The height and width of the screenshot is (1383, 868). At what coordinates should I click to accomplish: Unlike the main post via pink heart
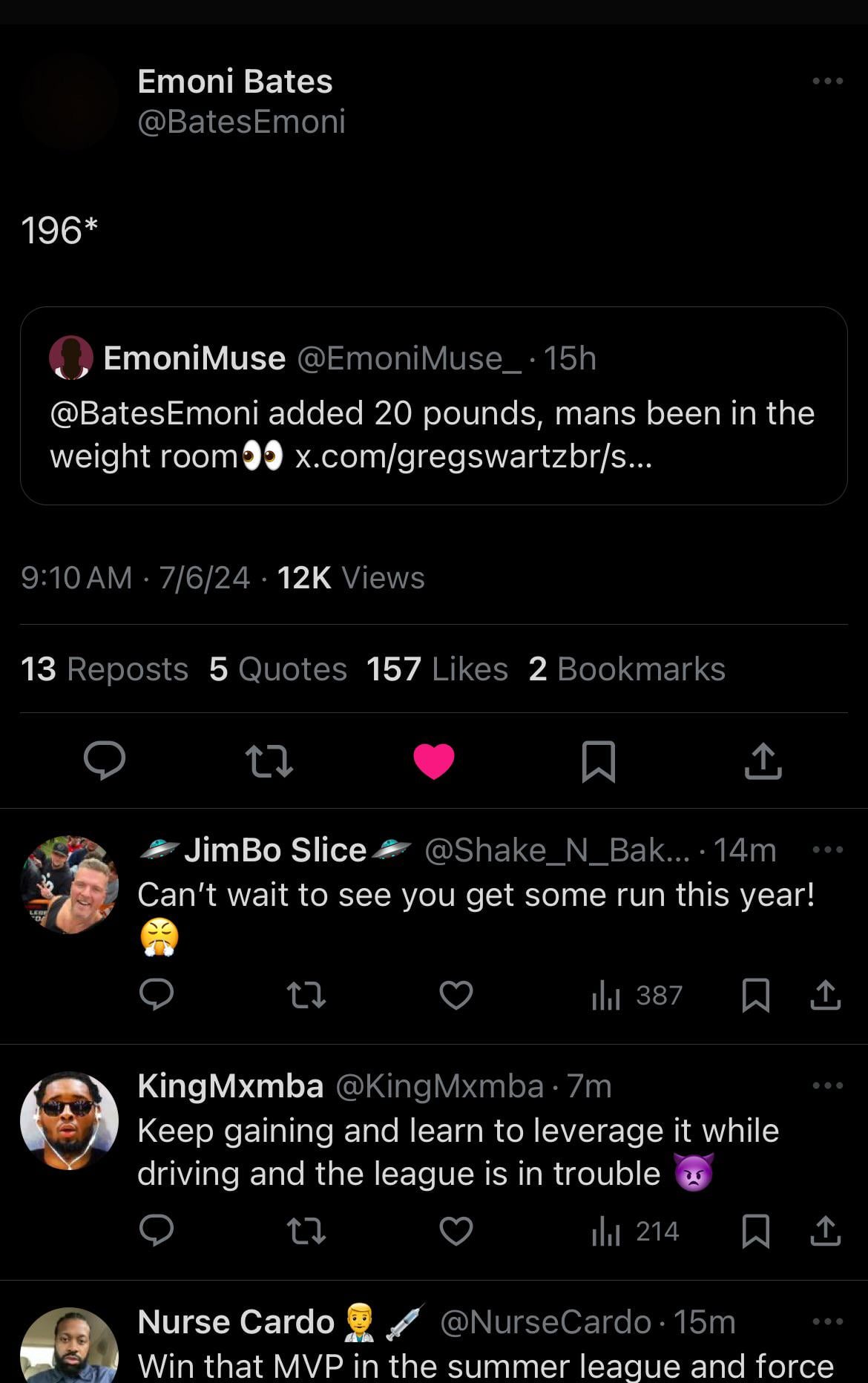click(x=434, y=761)
